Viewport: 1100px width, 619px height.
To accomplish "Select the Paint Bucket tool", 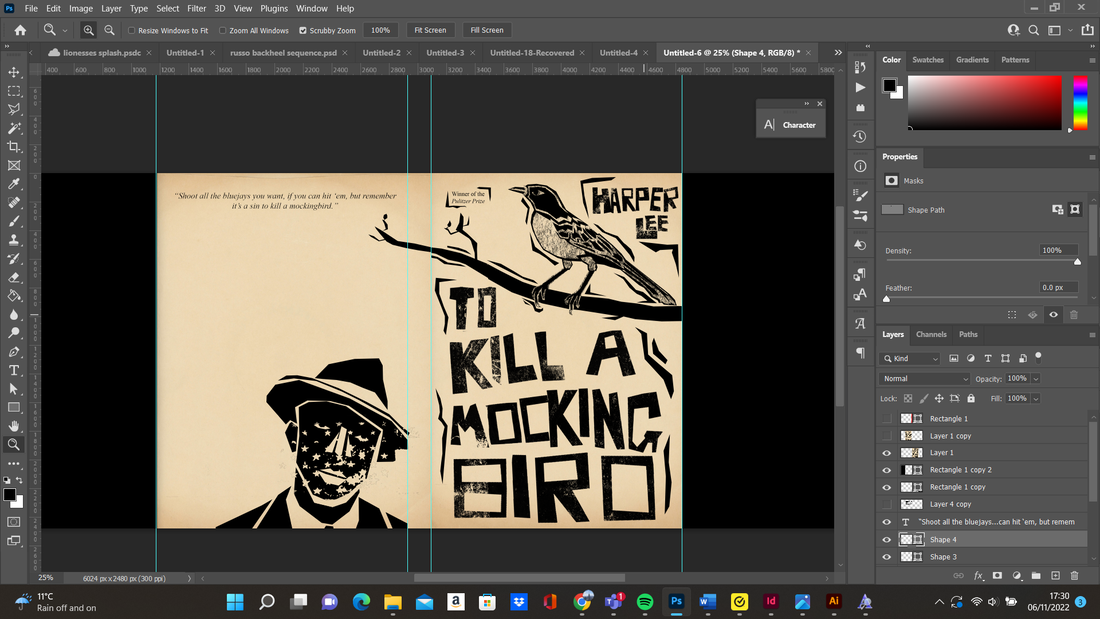I will tap(14, 295).
